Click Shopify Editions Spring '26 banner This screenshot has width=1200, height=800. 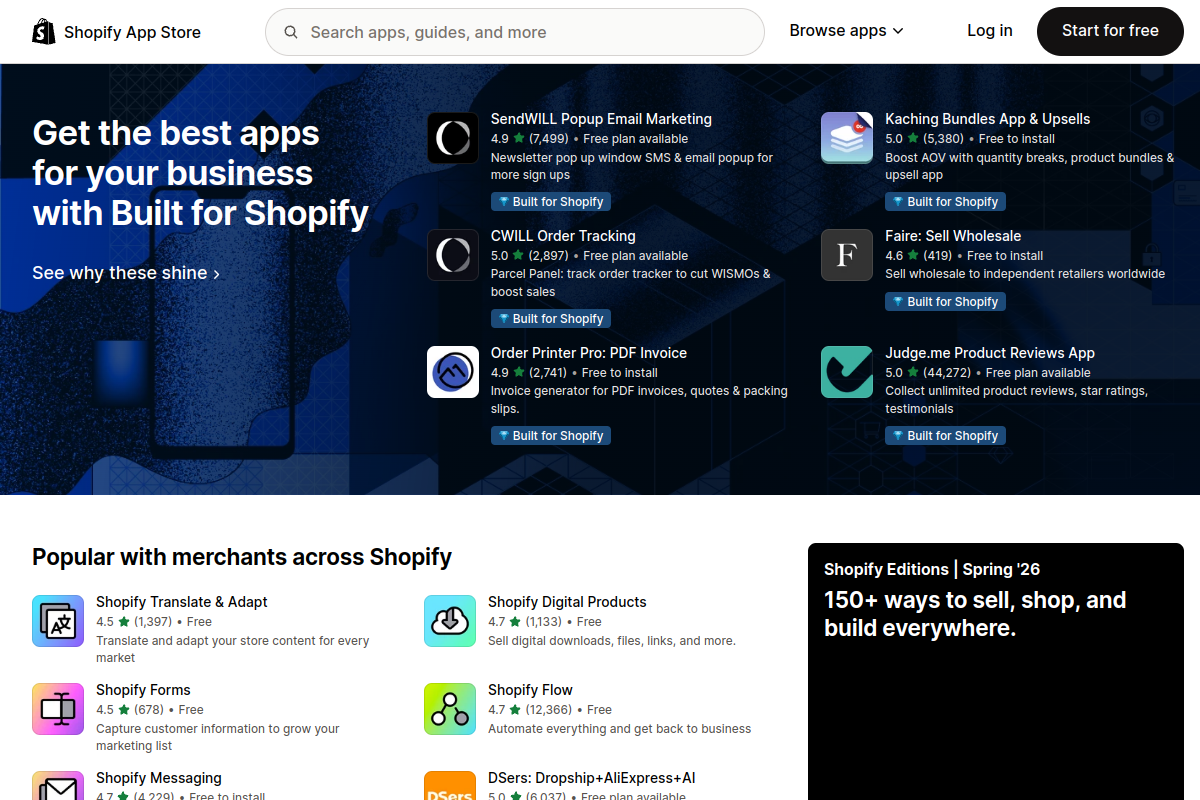[x=996, y=671]
